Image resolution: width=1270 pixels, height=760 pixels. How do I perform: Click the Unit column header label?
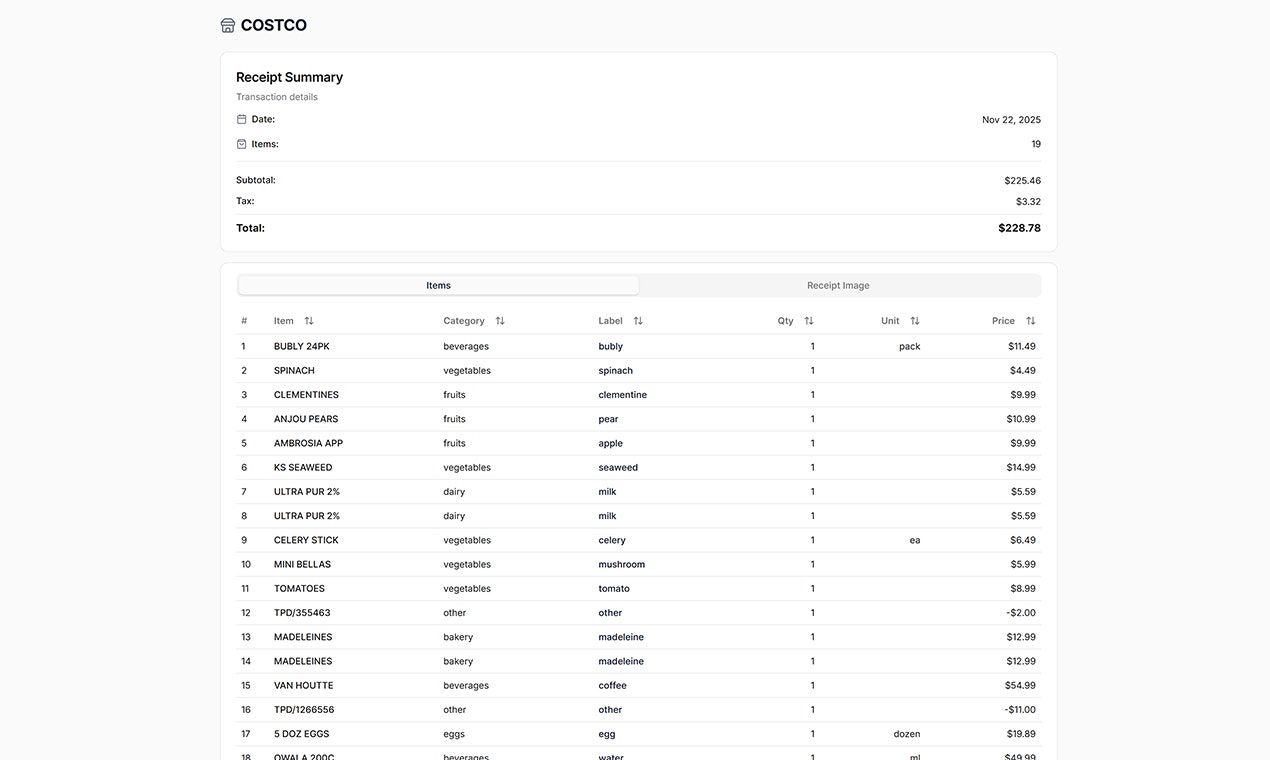click(890, 321)
